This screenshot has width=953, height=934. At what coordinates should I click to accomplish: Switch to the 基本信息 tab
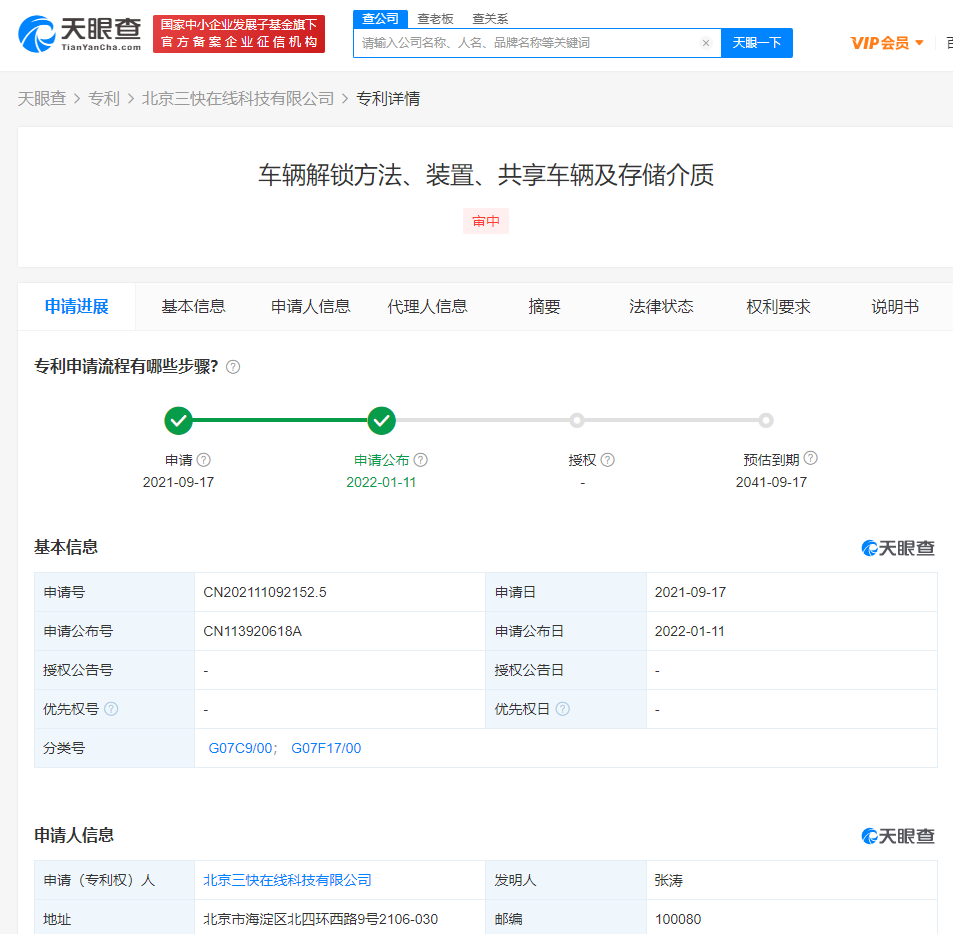[x=193, y=307]
